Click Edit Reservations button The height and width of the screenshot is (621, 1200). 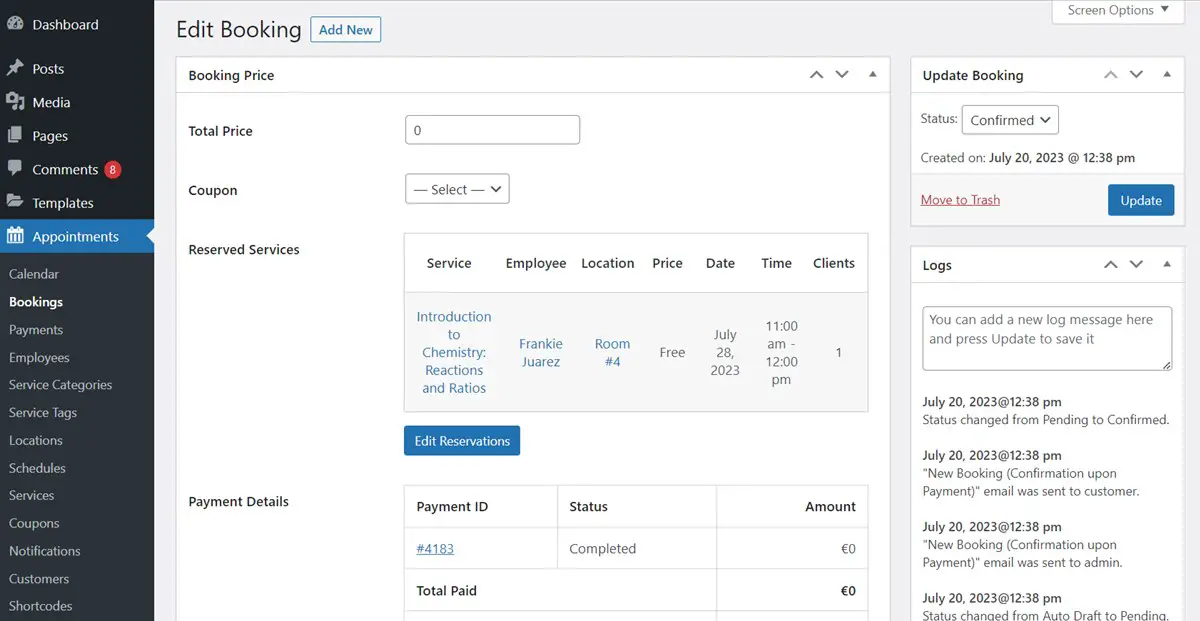[462, 441]
